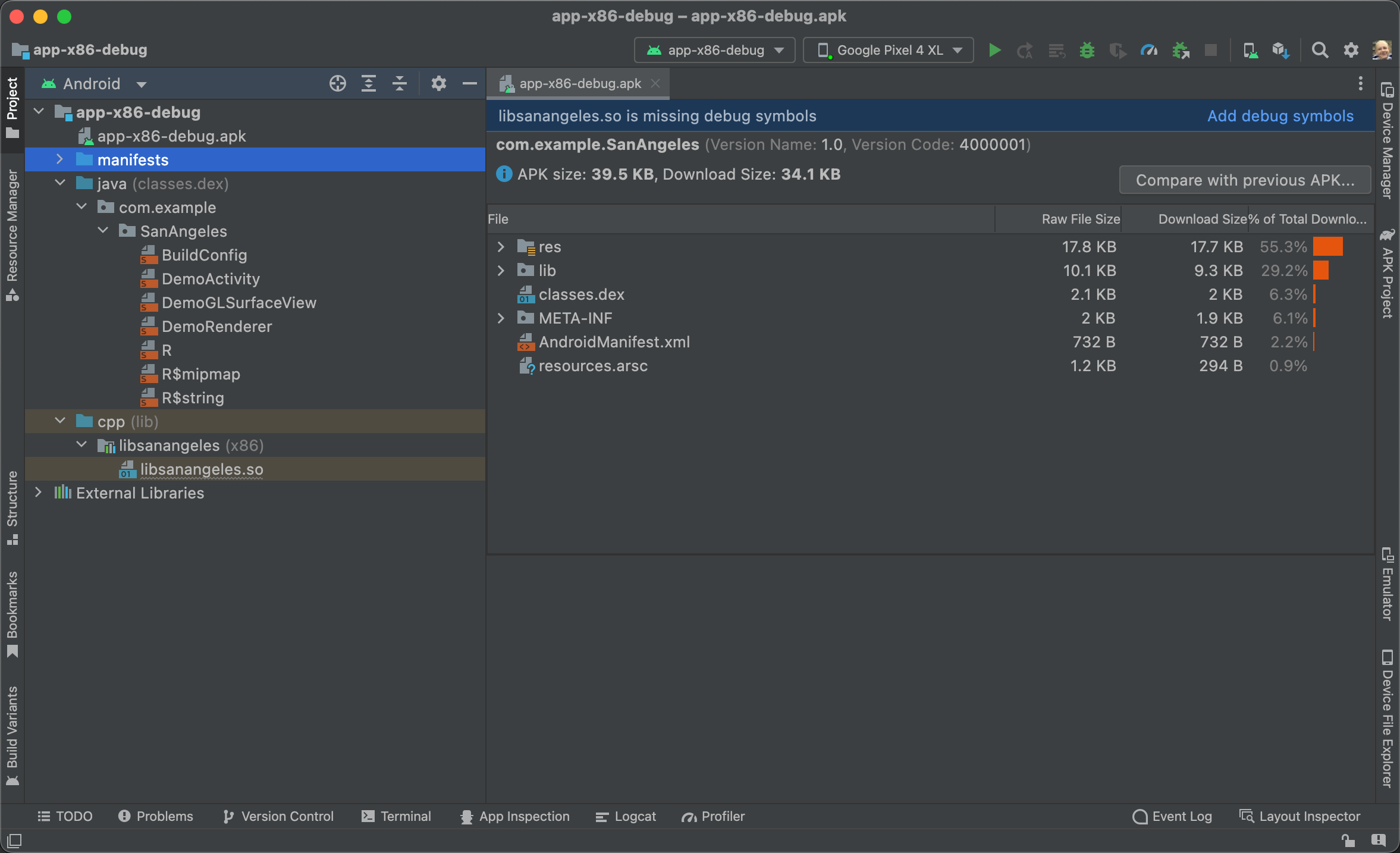Expand the lib folder in APK analyzer
The width and height of the screenshot is (1400, 853).
(x=501, y=270)
